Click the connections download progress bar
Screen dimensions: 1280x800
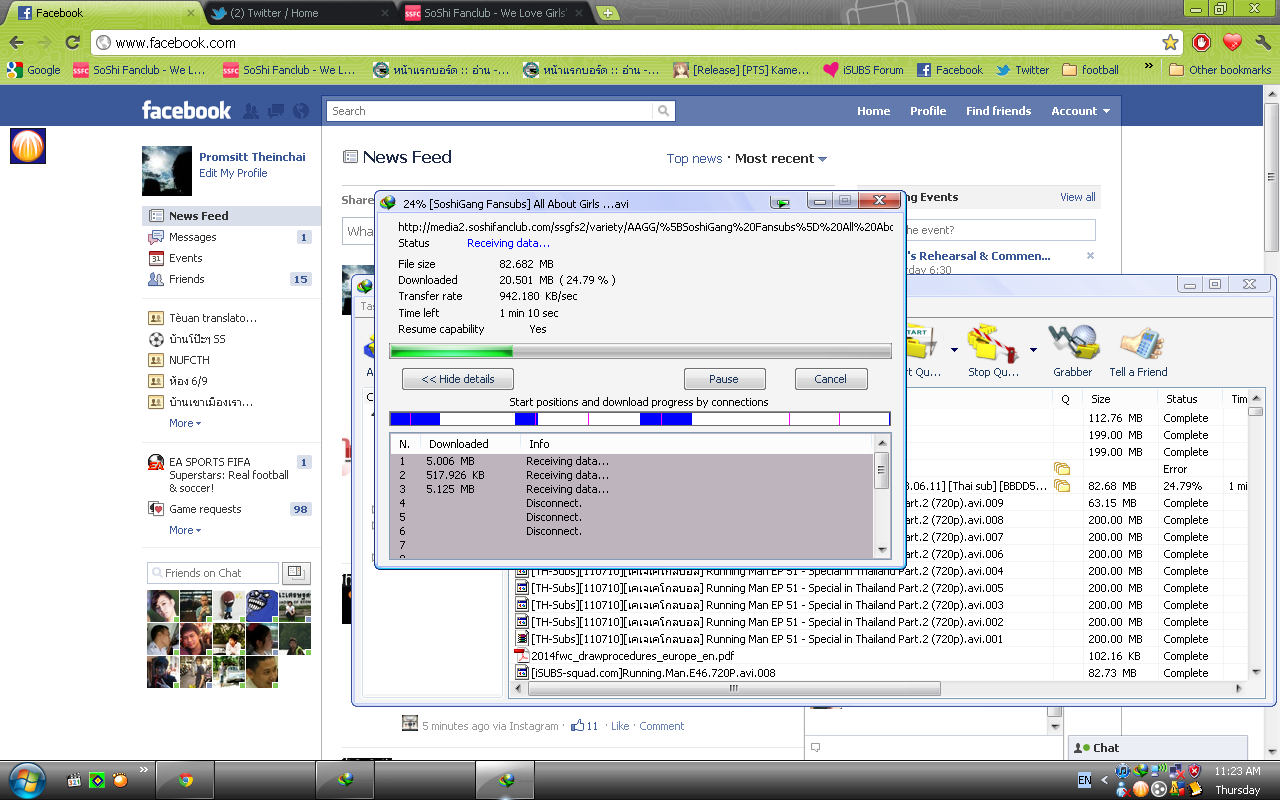(x=640, y=419)
